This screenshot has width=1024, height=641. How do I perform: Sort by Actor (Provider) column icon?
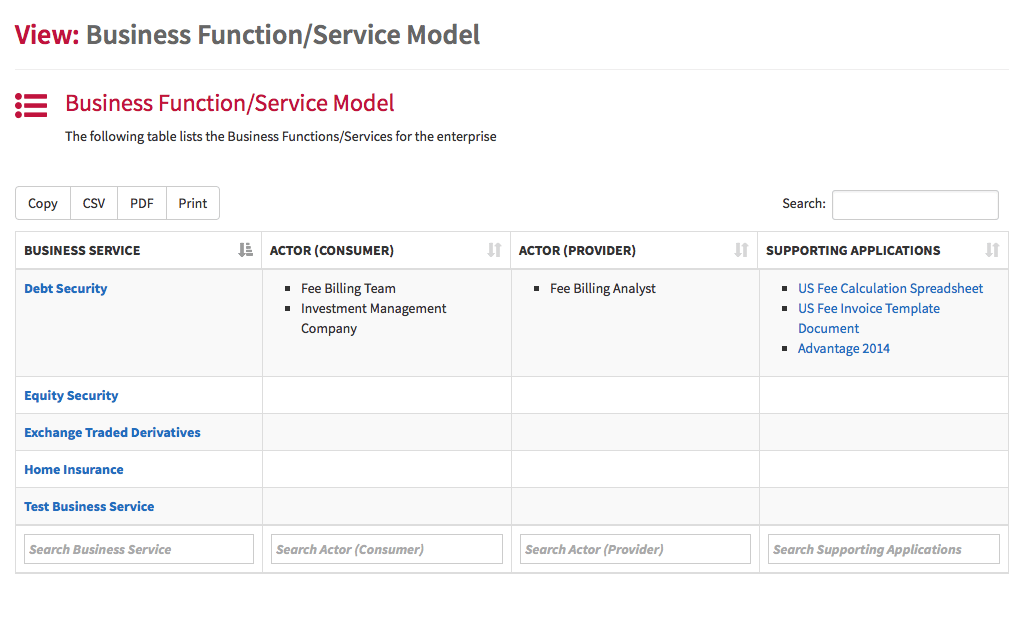coord(741,250)
